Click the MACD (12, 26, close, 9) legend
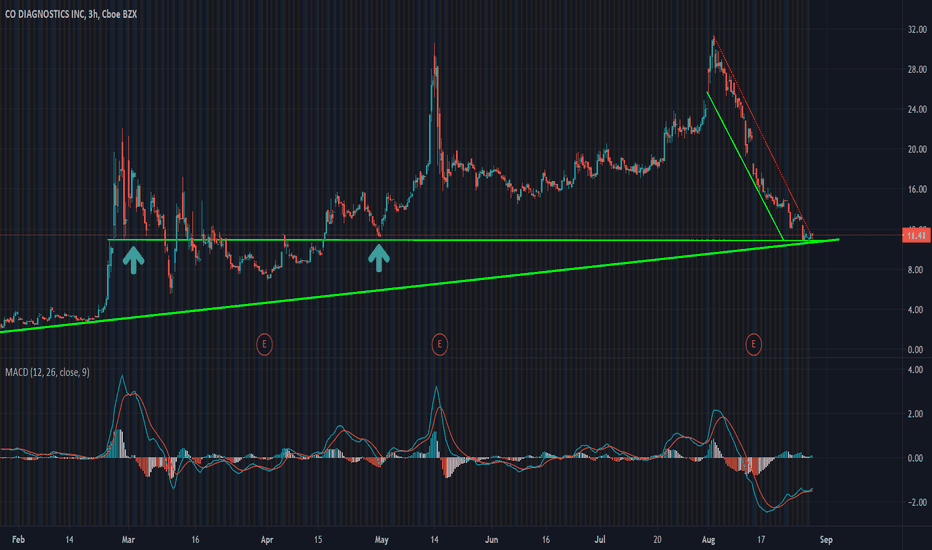This screenshot has width=932, height=550. 48,372
